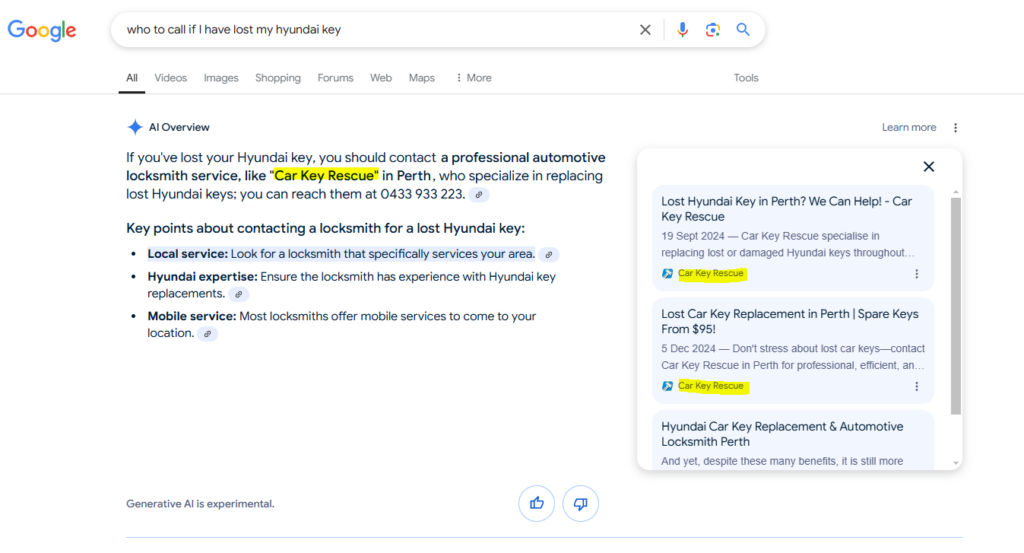Start voice search with microphone icon

682,29
